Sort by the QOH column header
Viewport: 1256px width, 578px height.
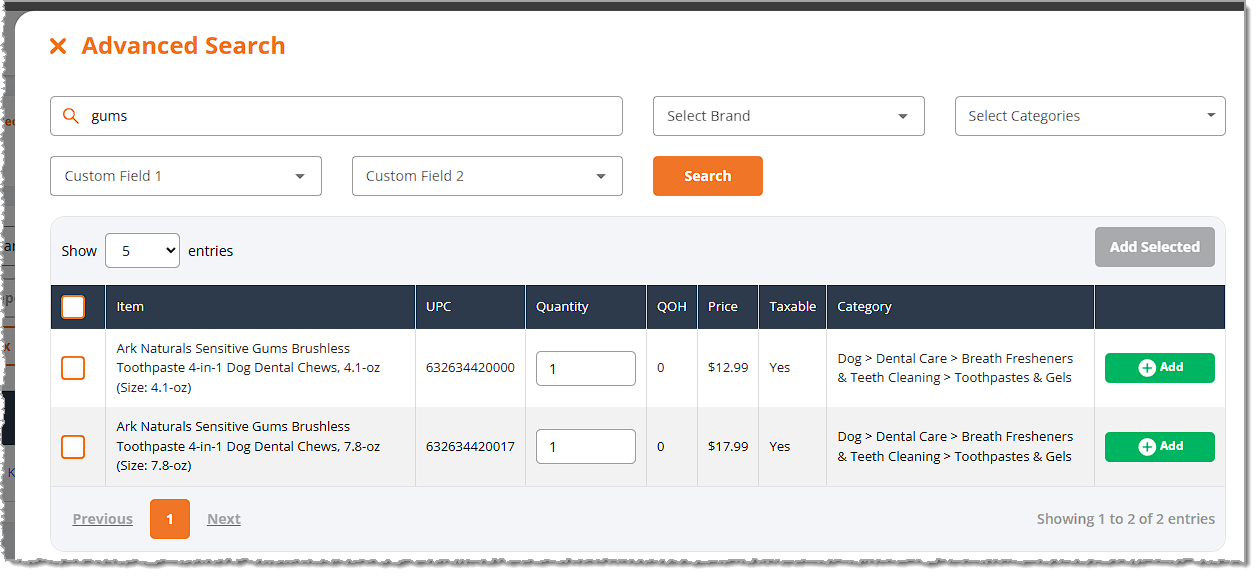pyautogui.click(x=672, y=307)
